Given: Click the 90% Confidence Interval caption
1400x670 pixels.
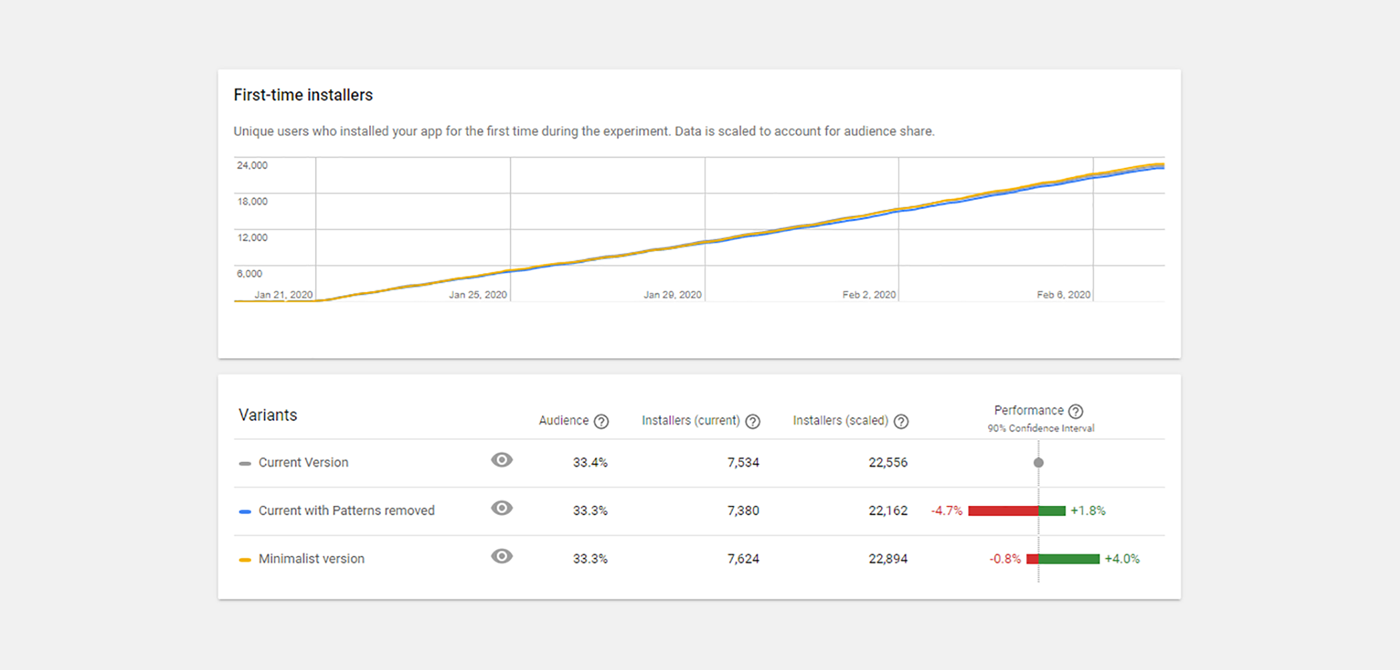Looking at the screenshot, I should [1041, 429].
